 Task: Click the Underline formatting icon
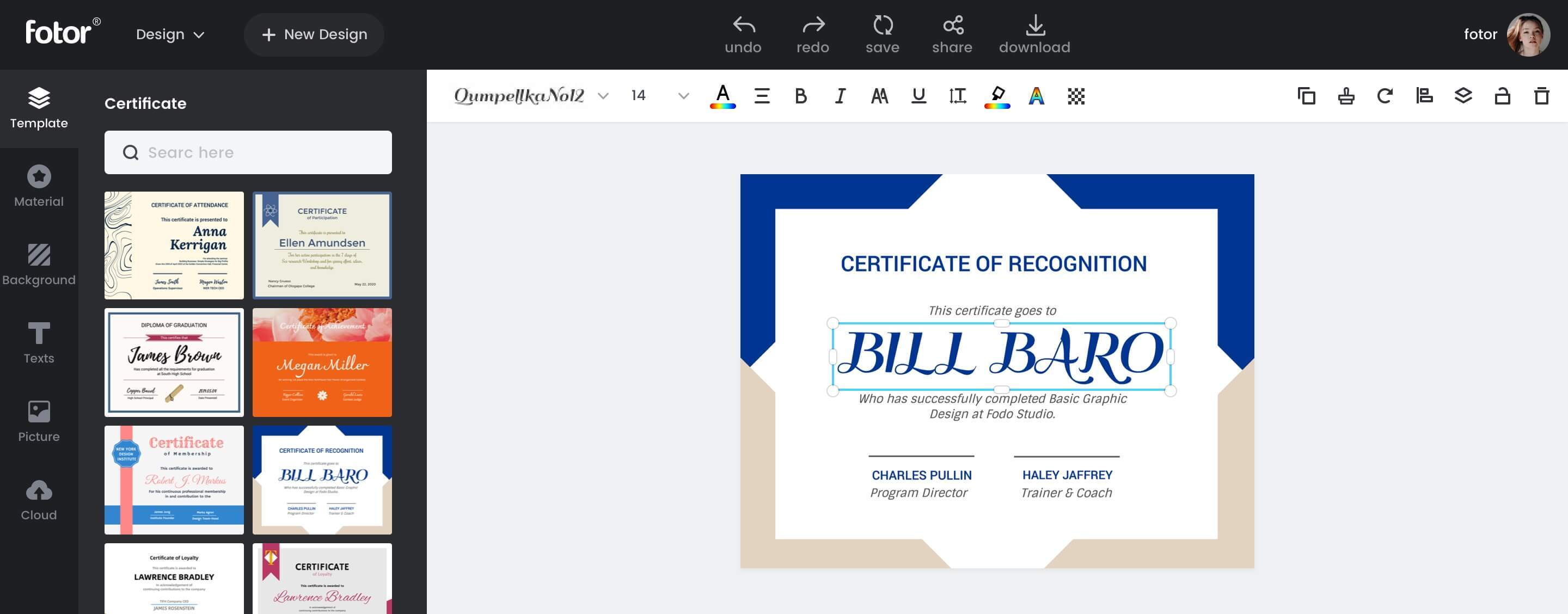tap(917, 96)
